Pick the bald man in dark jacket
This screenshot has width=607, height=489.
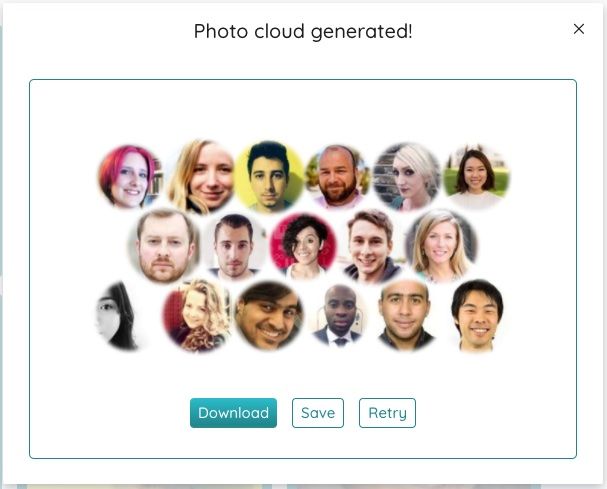(x=406, y=316)
